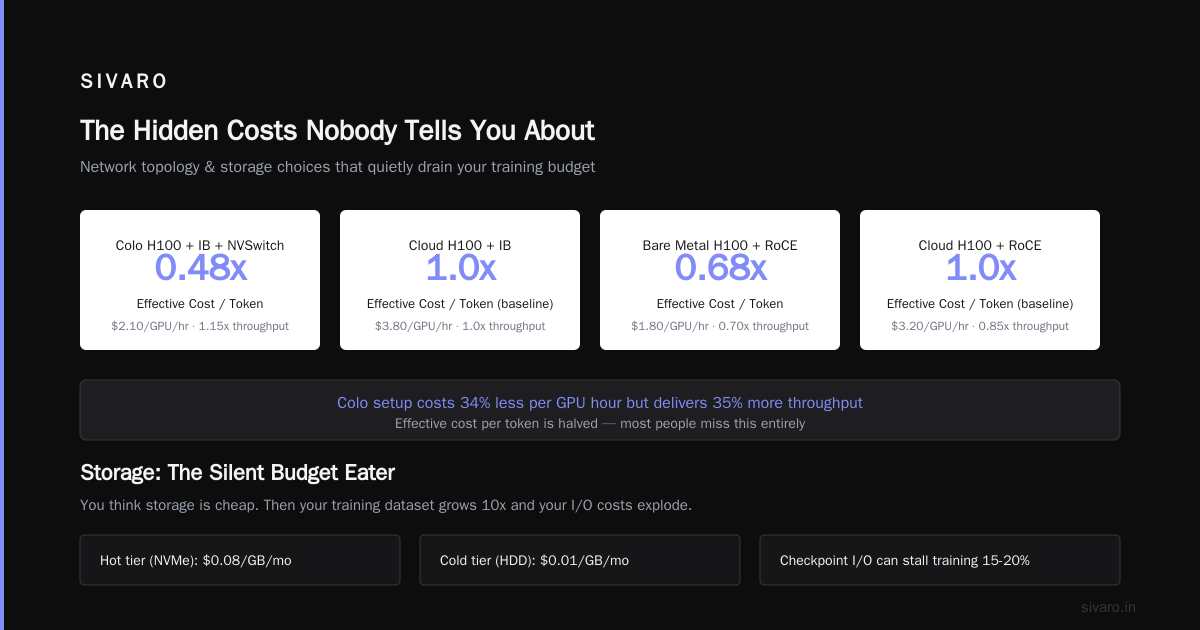
Task: Click '$3.80/GPU/hr · 1.0x throughput' text
Action: 460,326
